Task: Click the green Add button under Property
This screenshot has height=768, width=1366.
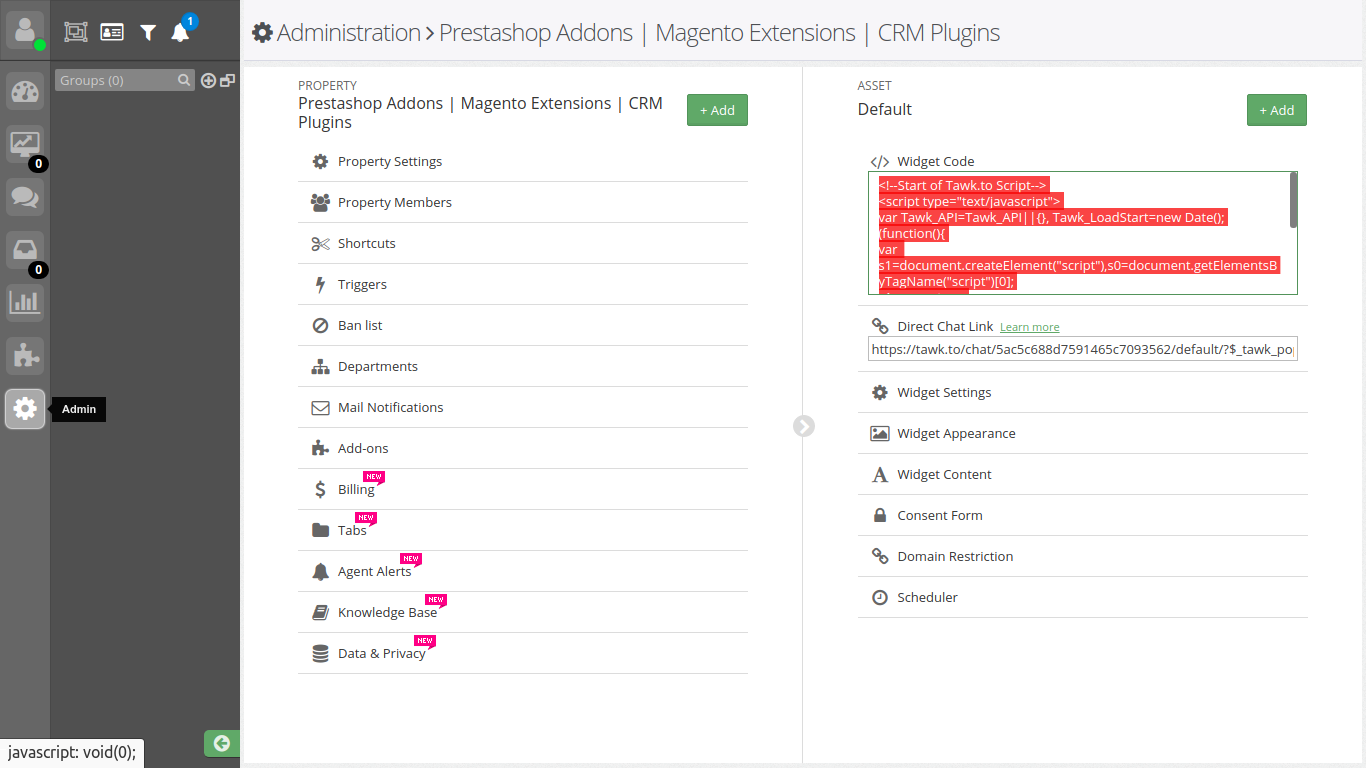Action: [x=717, y=110]
